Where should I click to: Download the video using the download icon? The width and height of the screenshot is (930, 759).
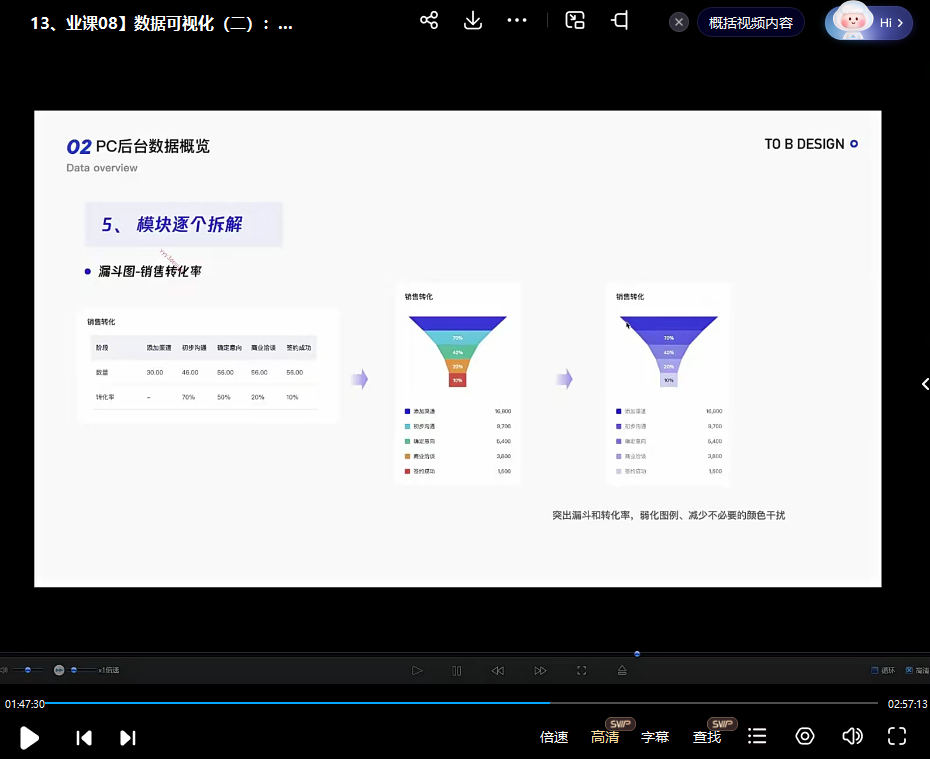[x=473, y=20]
